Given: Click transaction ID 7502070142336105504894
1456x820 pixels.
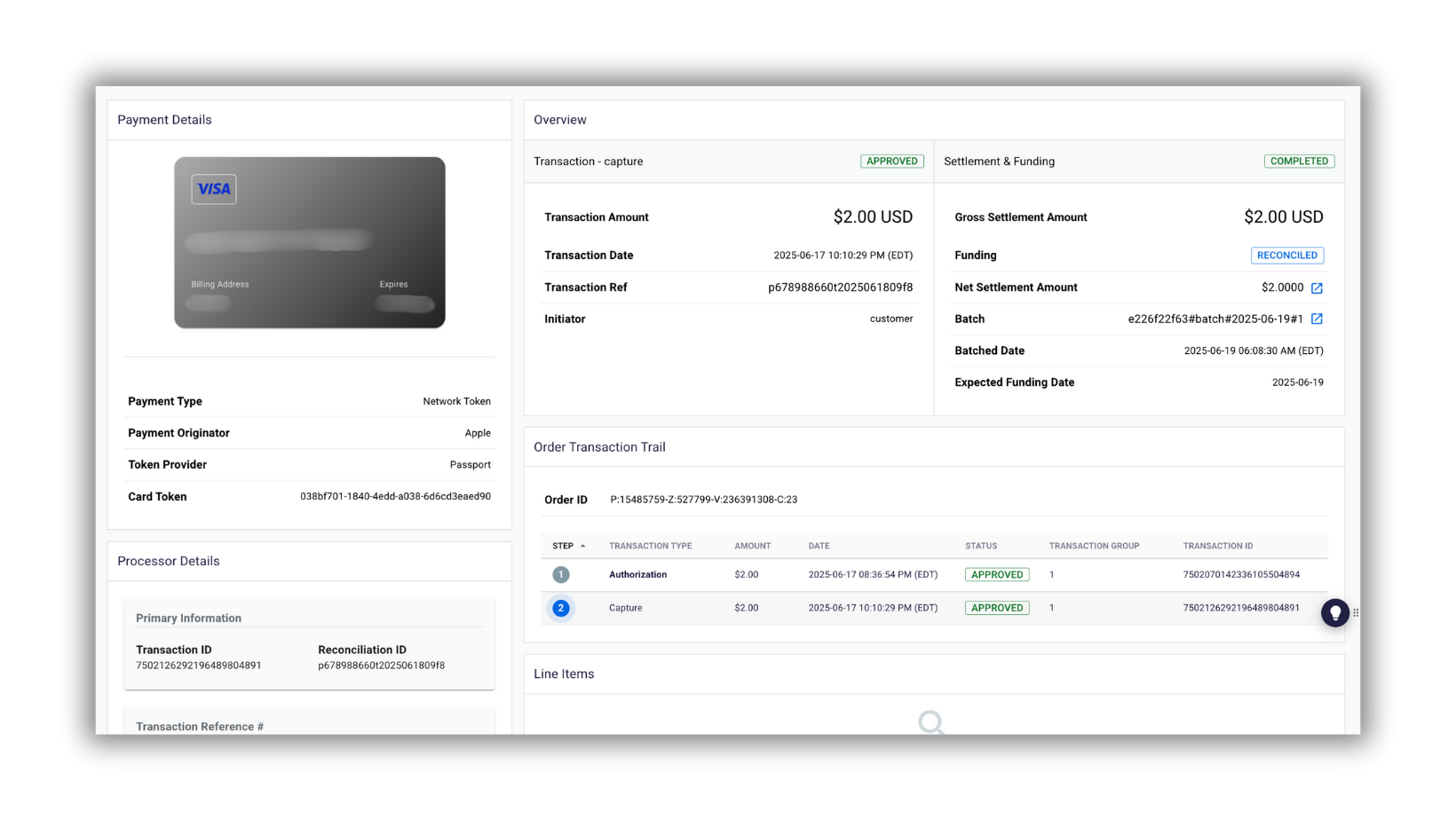Looking at the screenshot, I should pos(1241,575).
